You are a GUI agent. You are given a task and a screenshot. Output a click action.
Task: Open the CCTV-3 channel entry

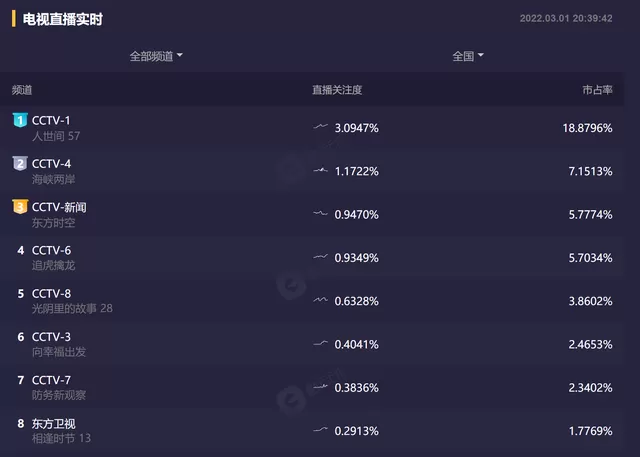point(312,344)
